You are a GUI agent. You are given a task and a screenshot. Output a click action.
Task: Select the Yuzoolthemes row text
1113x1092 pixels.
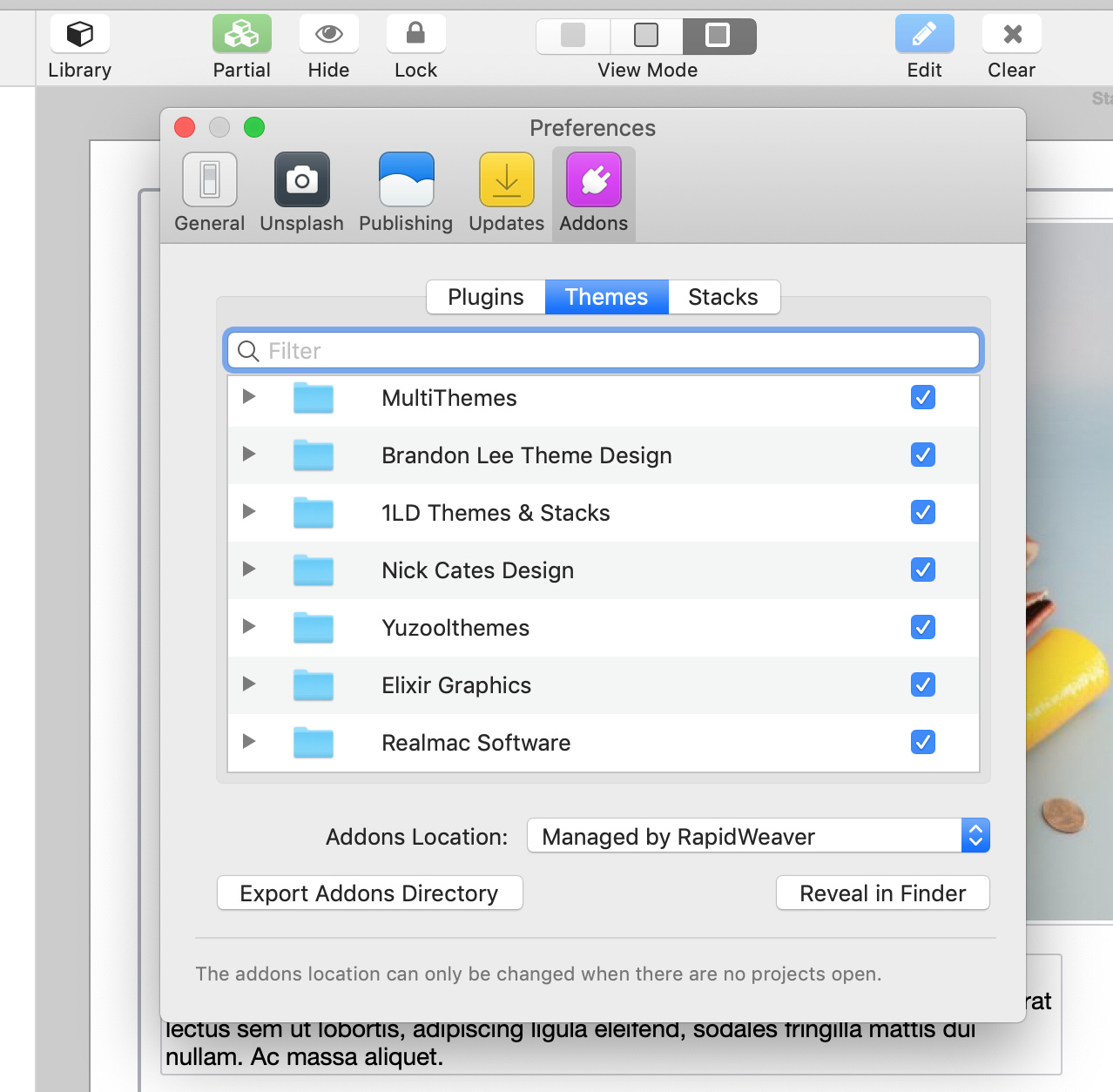(455, 628)
